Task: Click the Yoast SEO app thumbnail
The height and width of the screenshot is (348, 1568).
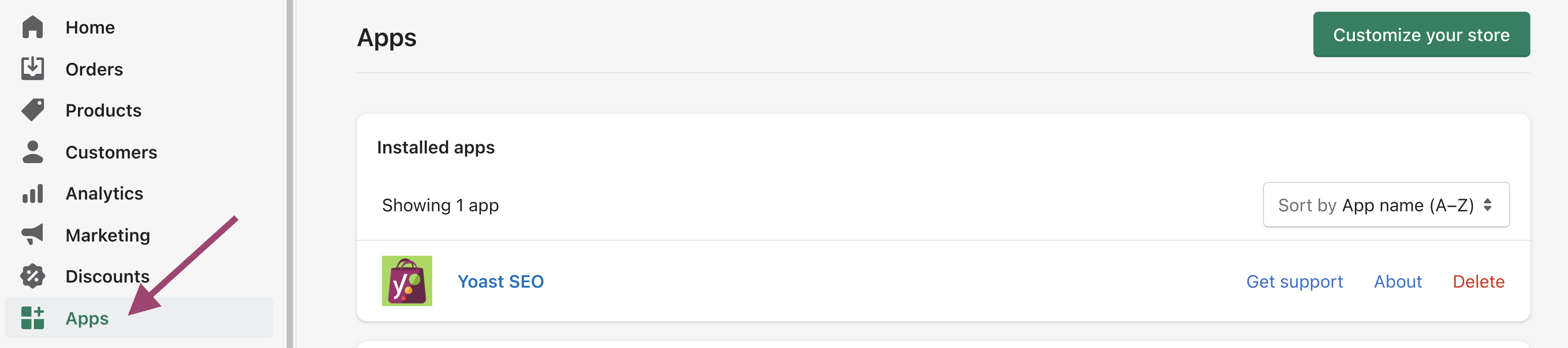Action: (x=406, y=282)
